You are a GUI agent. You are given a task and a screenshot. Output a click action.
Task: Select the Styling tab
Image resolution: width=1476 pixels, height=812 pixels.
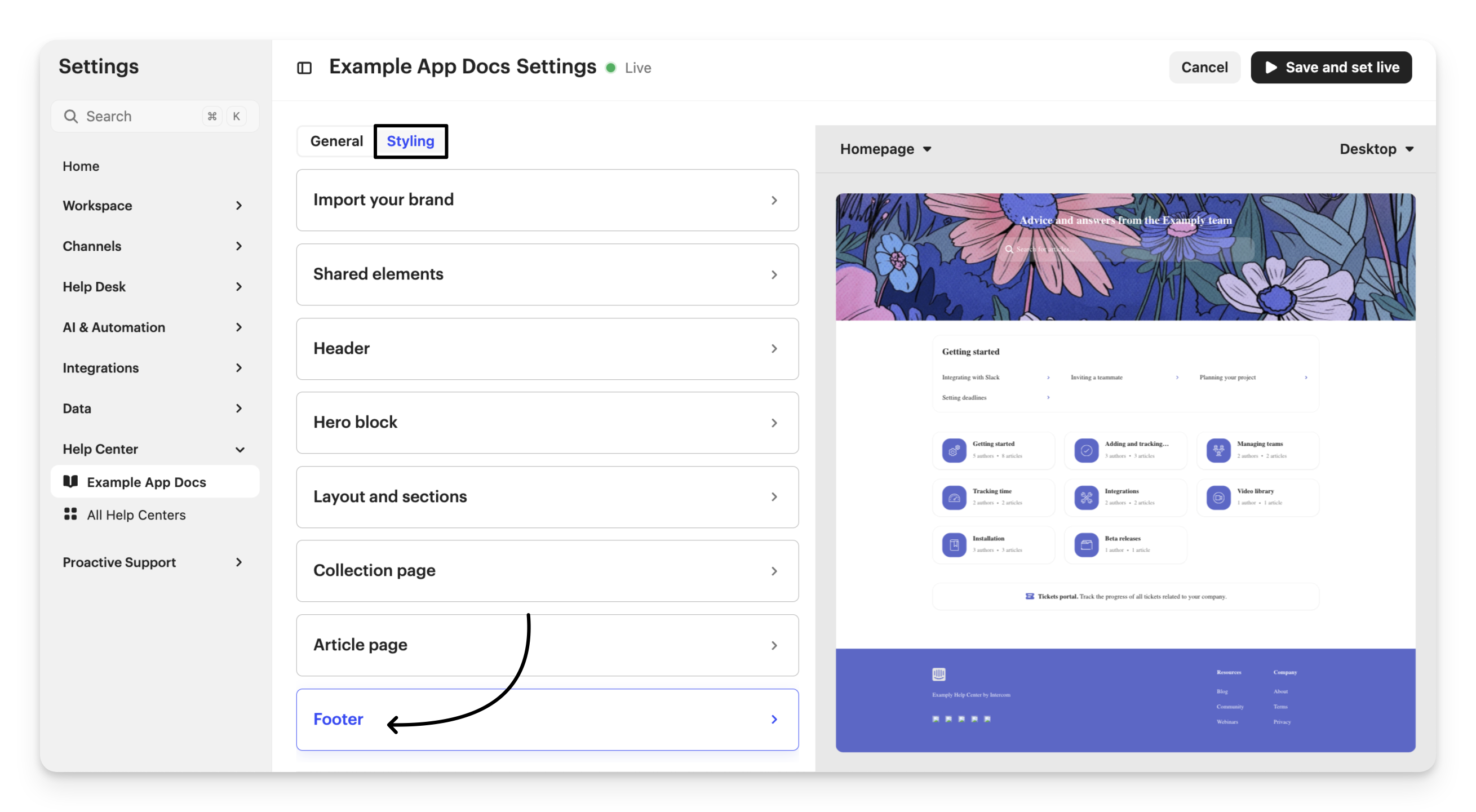pyautogui.click(x=410, y=141)
